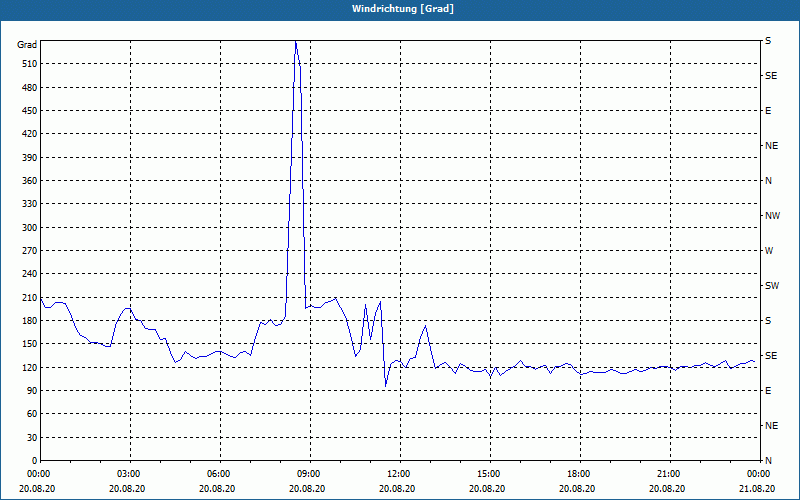Select the NE compass label level with 390
The height and width of the screenshot is (500, 800).
pos(771,146)
